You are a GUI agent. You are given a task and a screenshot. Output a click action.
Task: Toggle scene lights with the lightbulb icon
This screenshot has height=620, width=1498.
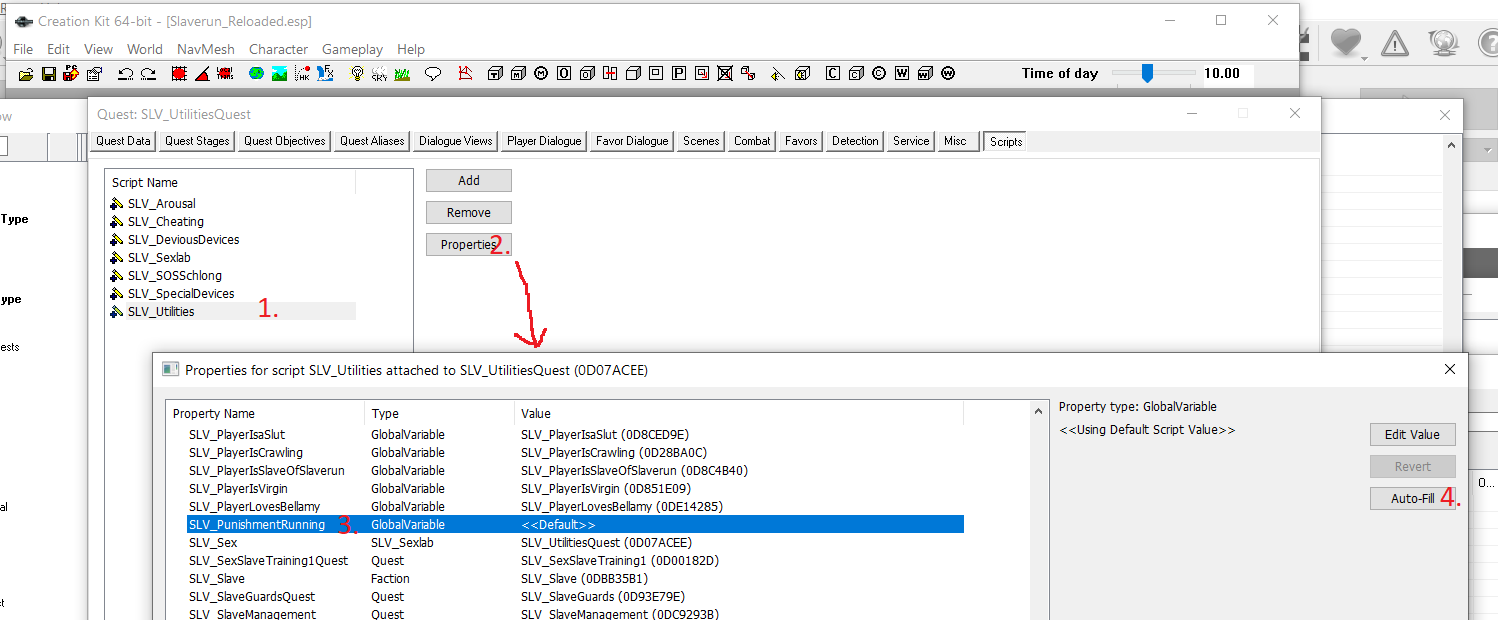point(356,73)
